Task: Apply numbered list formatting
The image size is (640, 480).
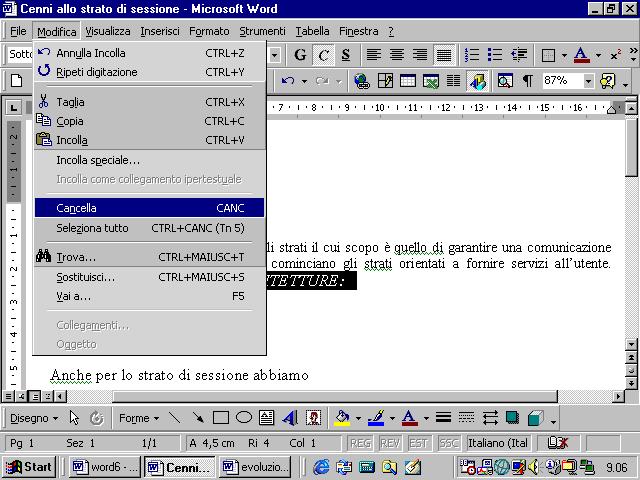Action: point(472,55)
